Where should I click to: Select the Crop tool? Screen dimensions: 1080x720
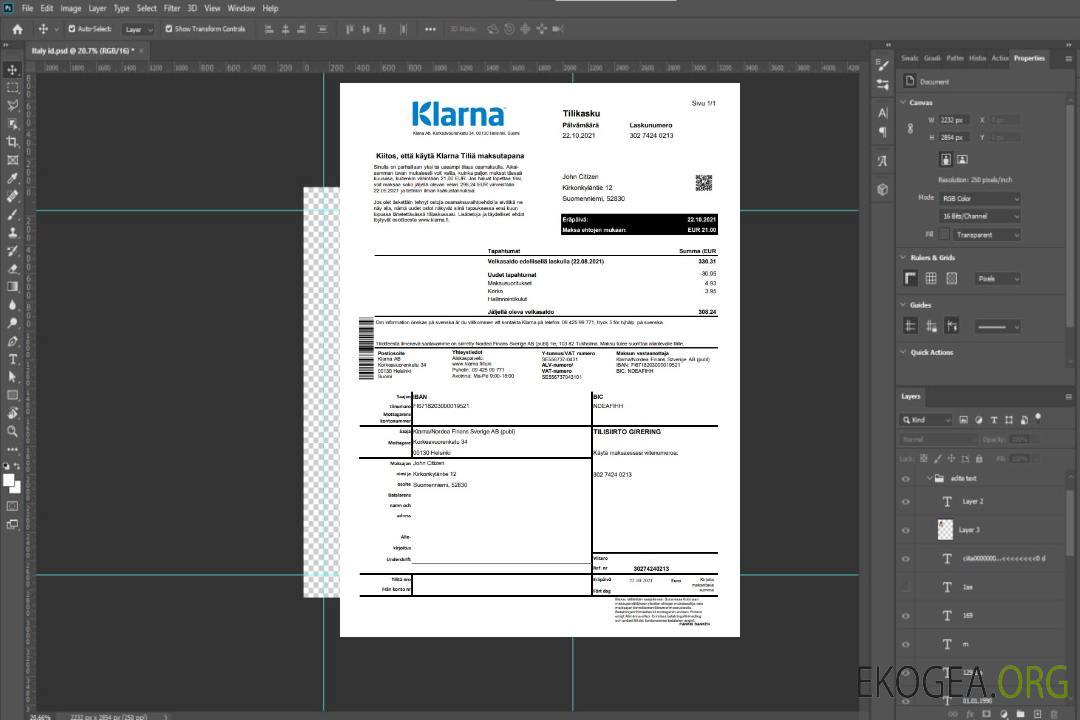[x=12, y=142]
